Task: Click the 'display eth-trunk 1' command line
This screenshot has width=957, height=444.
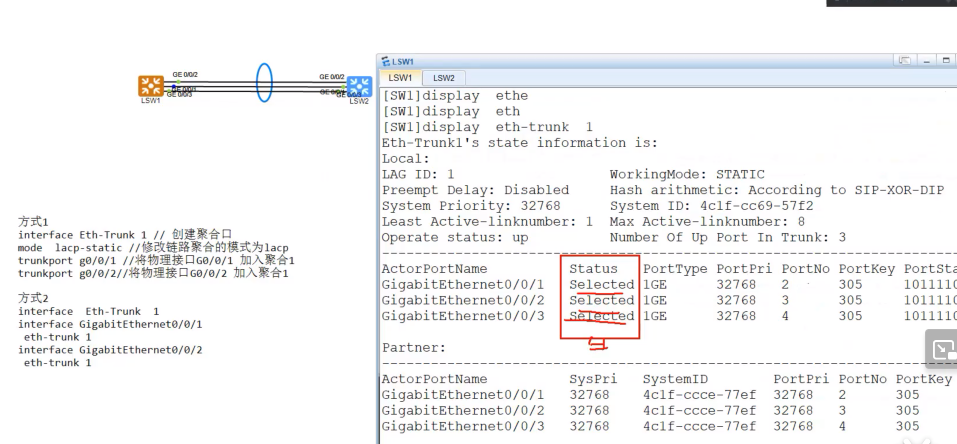Action: (487, 127)
